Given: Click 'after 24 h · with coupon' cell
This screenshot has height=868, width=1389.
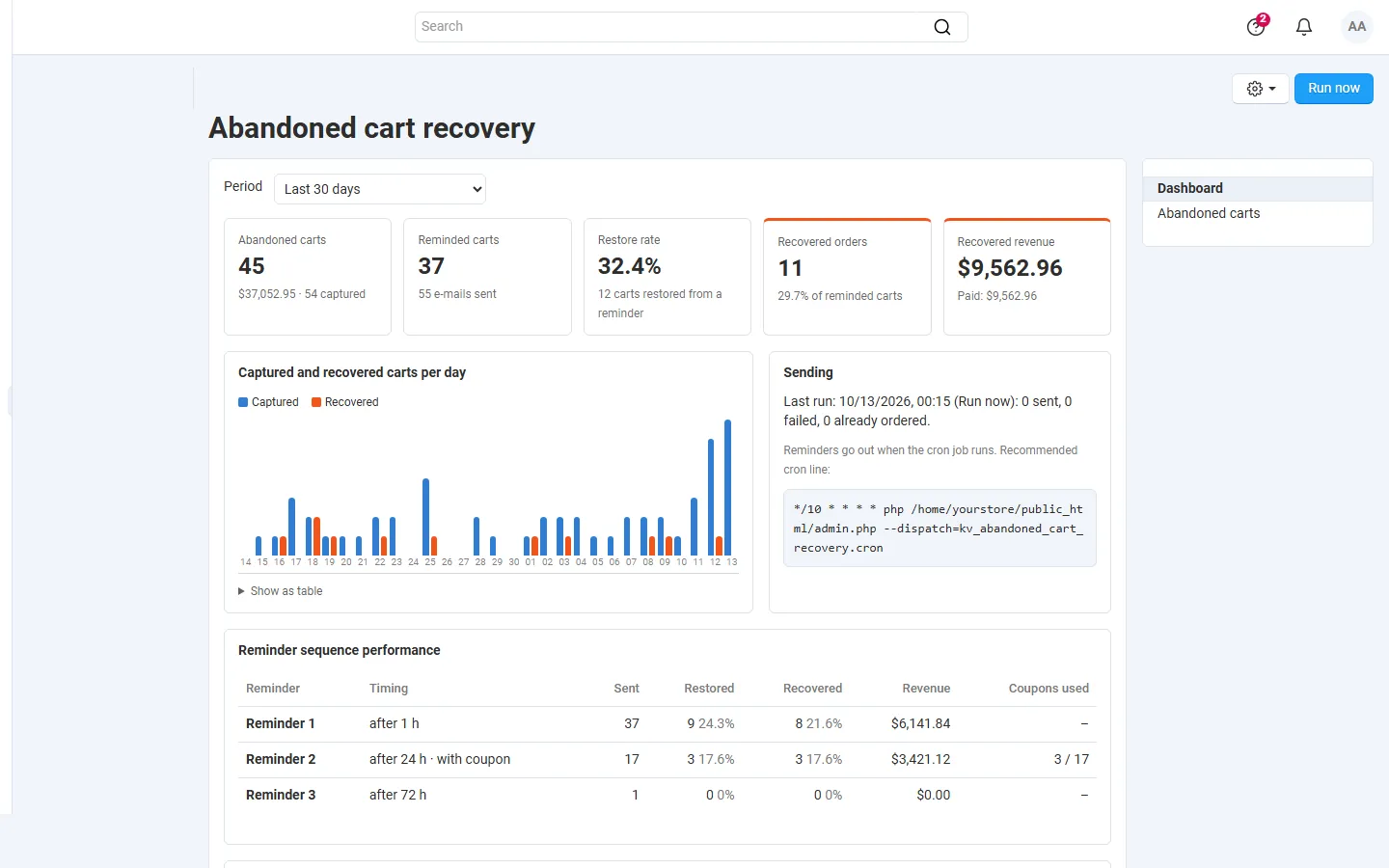Looking at the screenshot, I should click(x=440, y=759).
